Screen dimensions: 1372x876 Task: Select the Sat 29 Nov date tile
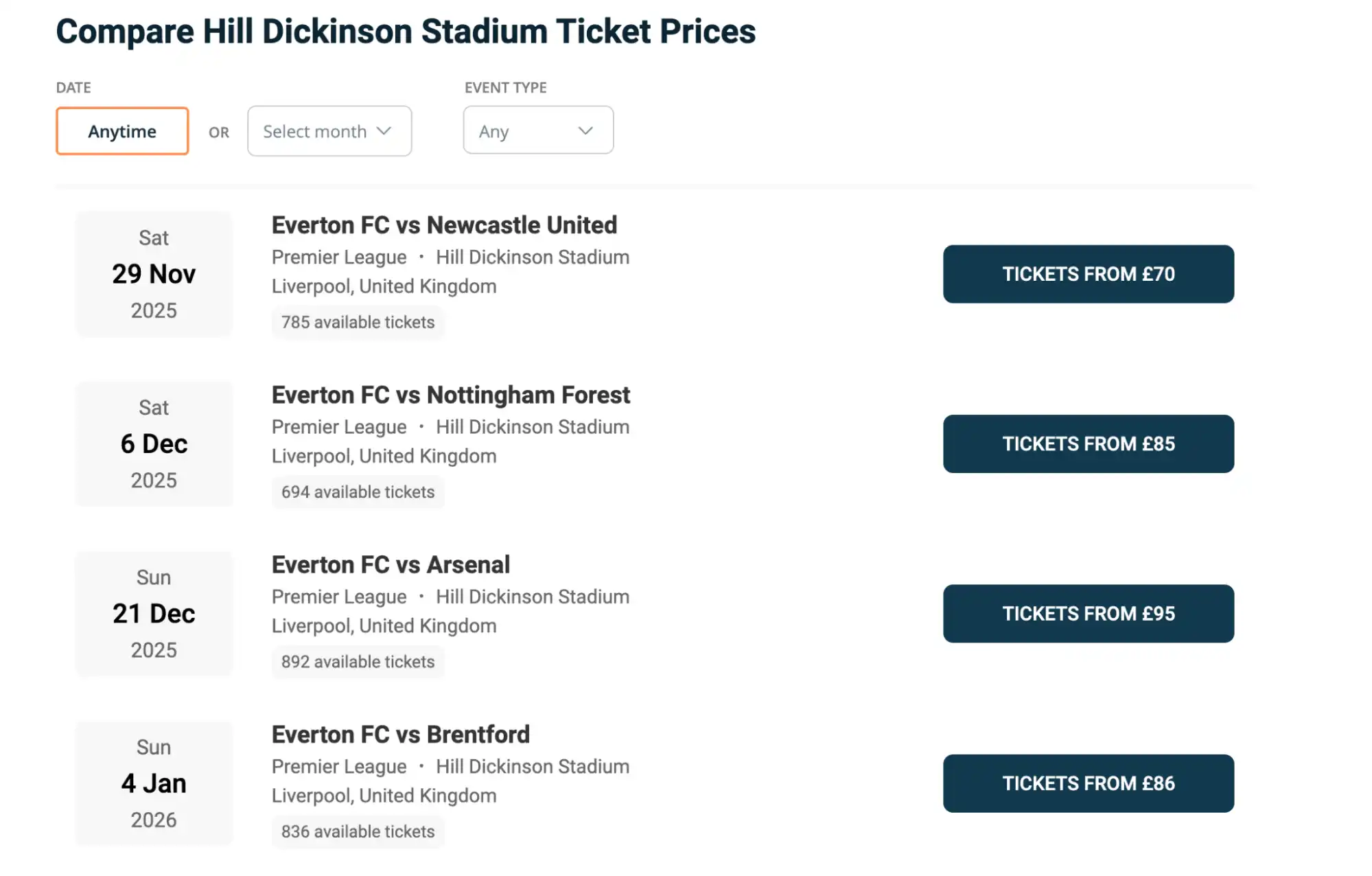(153, 274)
